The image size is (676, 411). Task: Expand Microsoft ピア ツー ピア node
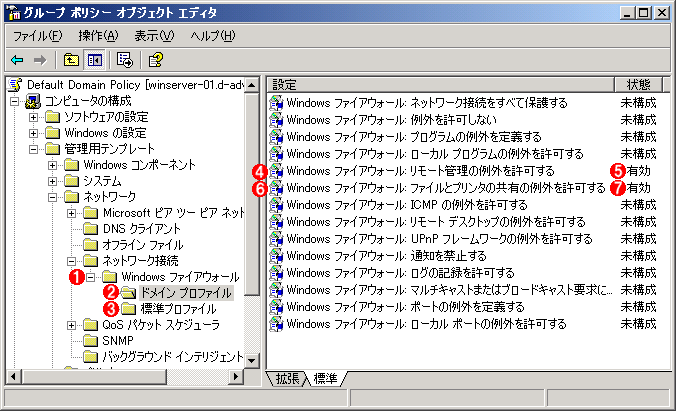point(72,213)
